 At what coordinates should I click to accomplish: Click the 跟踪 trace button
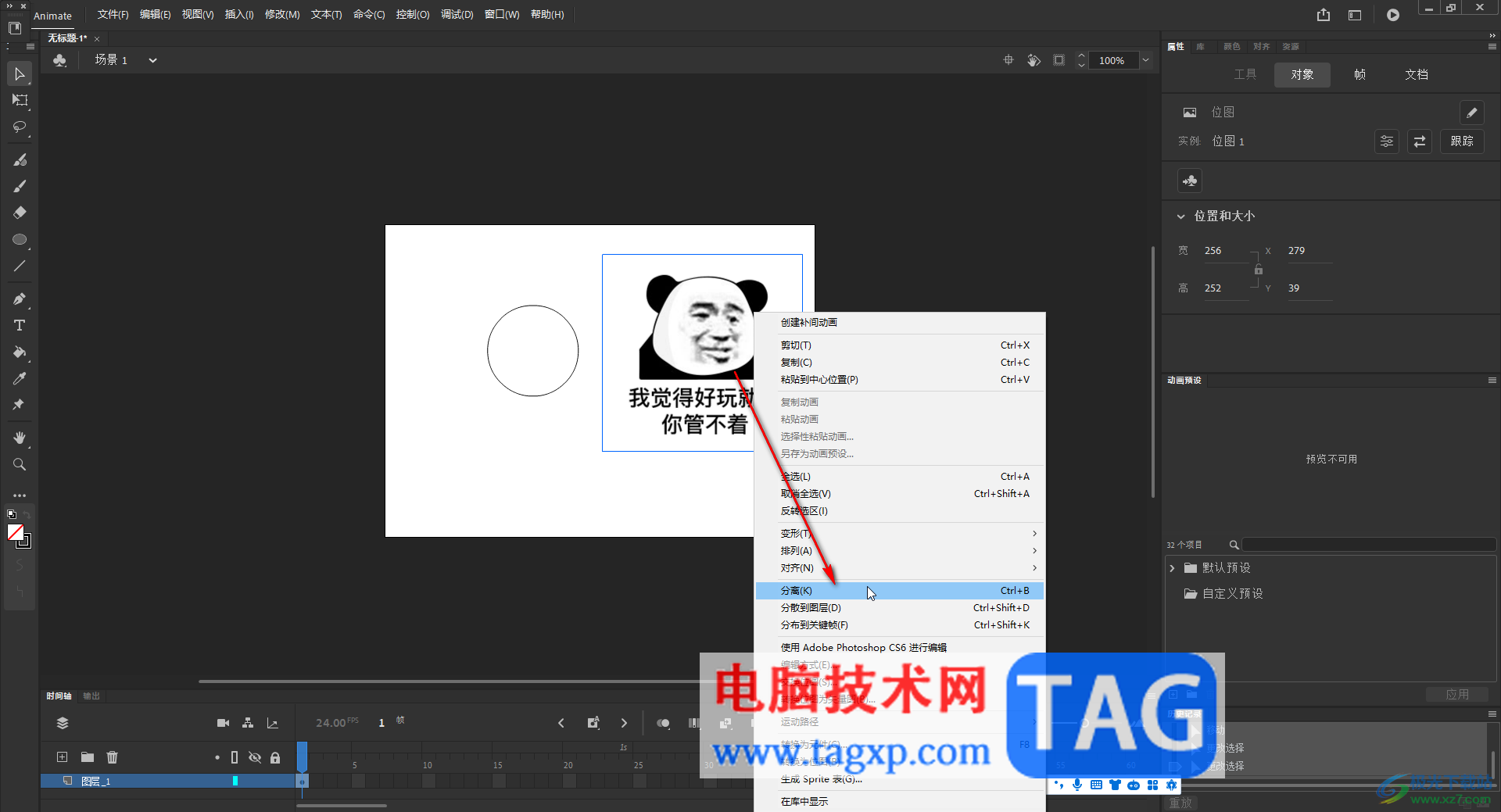tap(1462, 141)
